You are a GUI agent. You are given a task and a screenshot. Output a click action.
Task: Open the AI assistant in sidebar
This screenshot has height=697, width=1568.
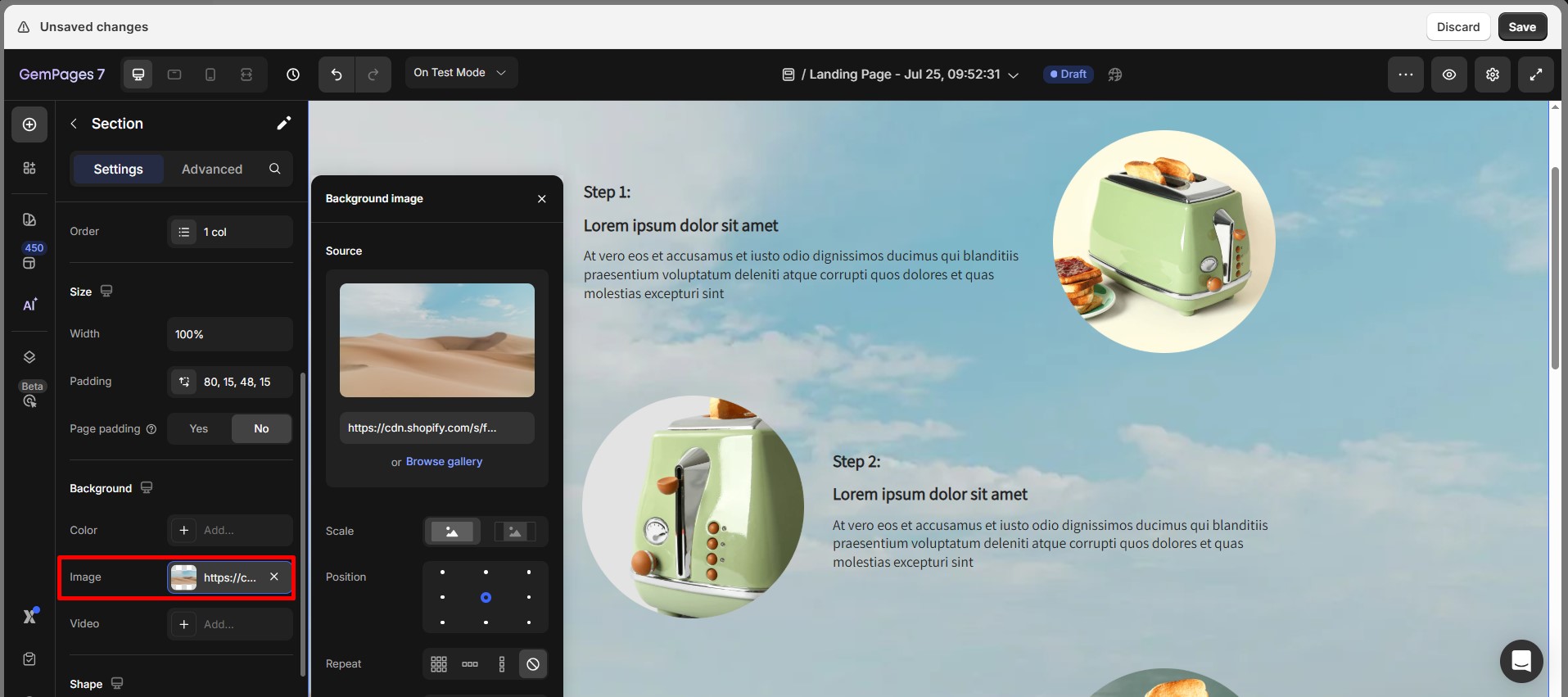pos(29,305)
